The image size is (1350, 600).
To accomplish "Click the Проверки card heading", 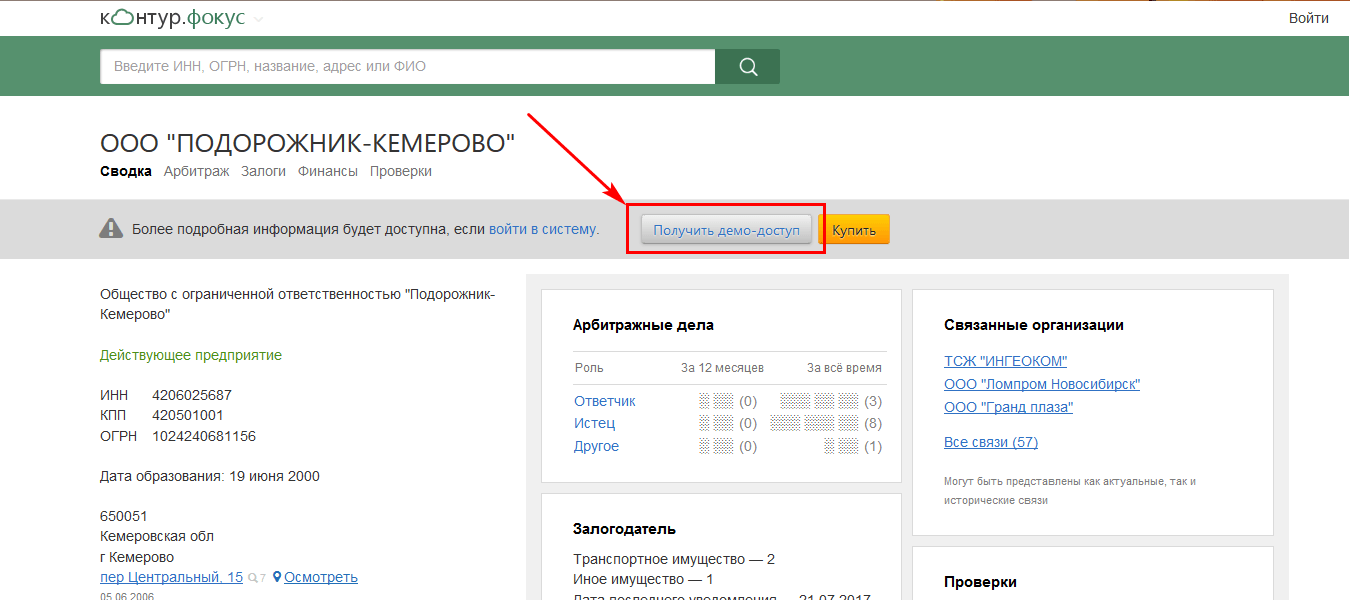I will tap(980, 581).
